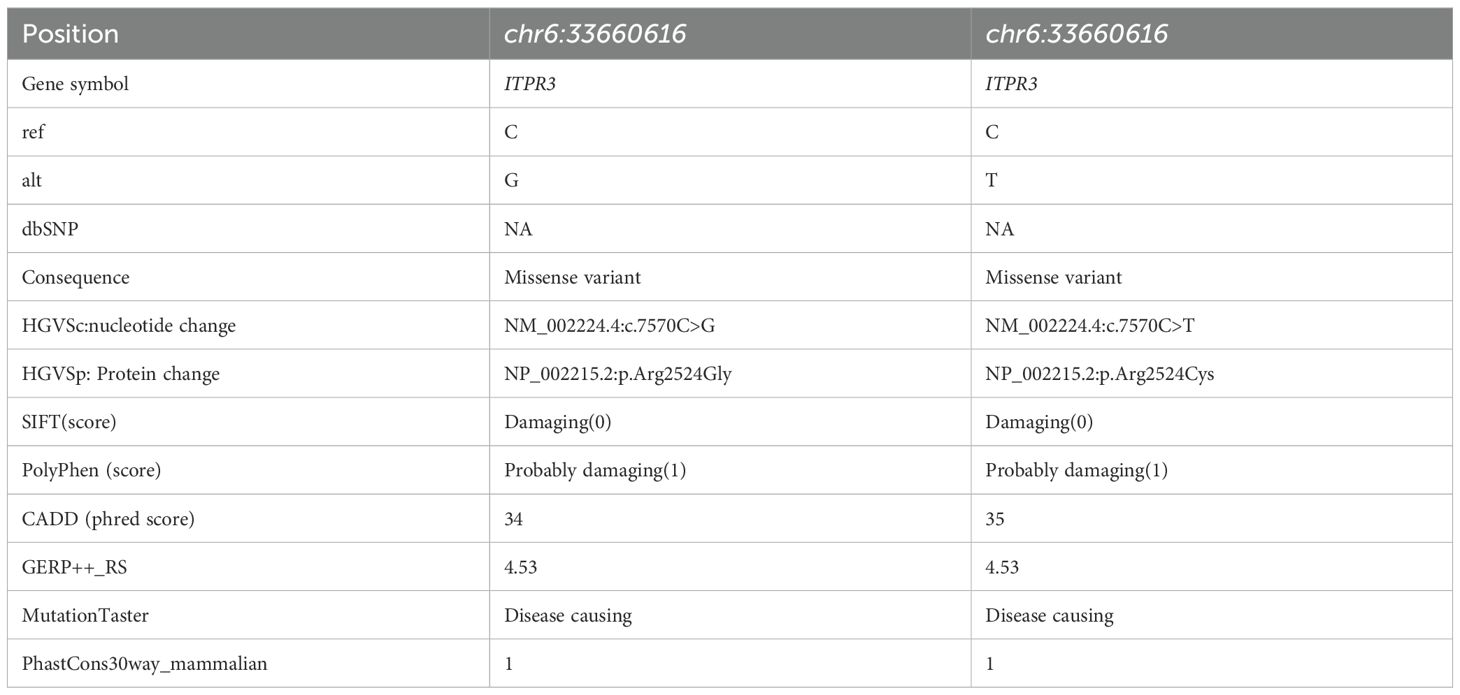Click the SIFT(score) row label
This screenshot has width=1460, height=695.
coord(69,422)
